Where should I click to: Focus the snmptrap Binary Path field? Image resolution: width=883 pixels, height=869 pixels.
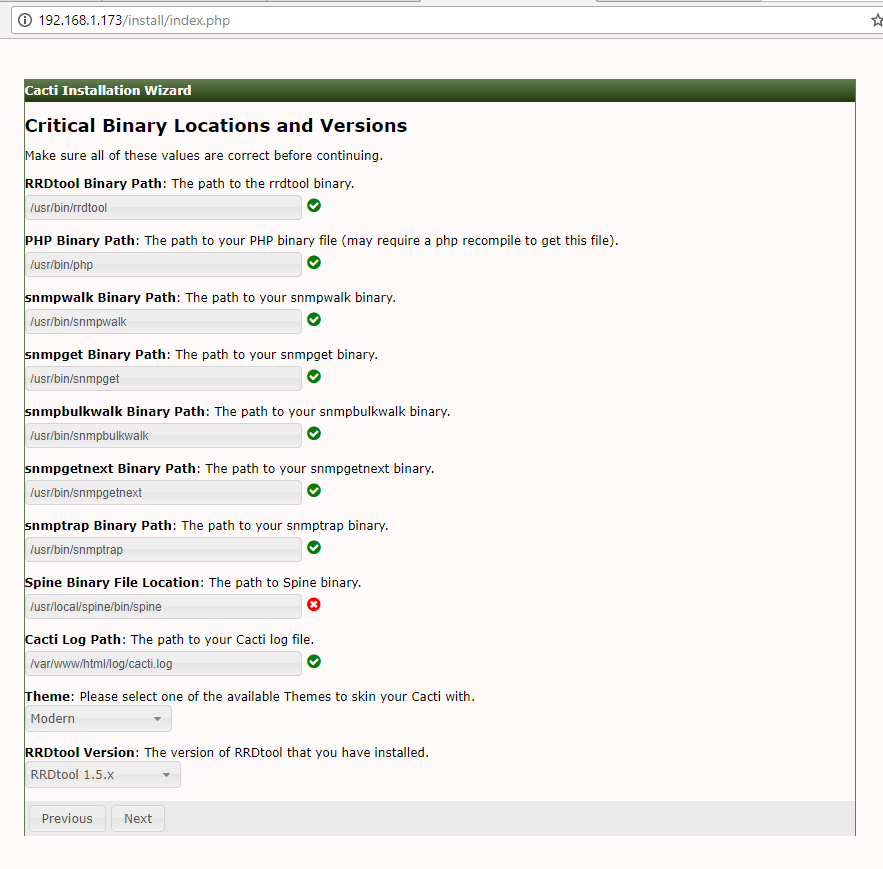(x=163, y=549)
